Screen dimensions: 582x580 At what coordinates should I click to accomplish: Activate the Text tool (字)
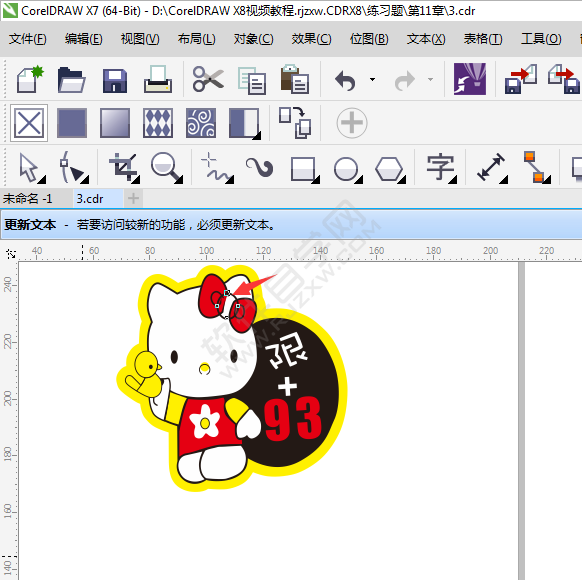click(441, 168)
